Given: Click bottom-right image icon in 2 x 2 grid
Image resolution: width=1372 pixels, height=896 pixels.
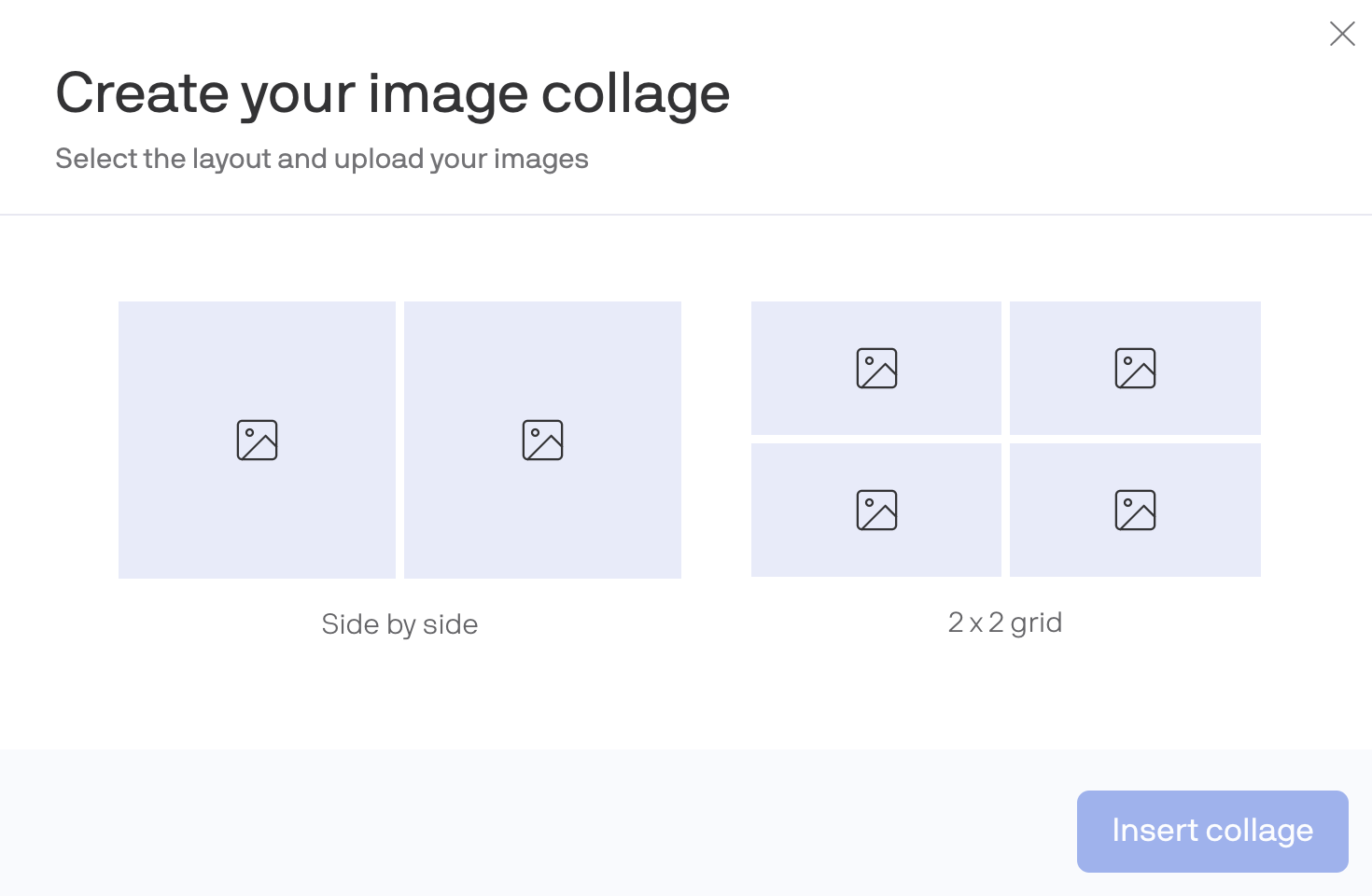Looking at the screenshot, I should [x=1135, y=511].
